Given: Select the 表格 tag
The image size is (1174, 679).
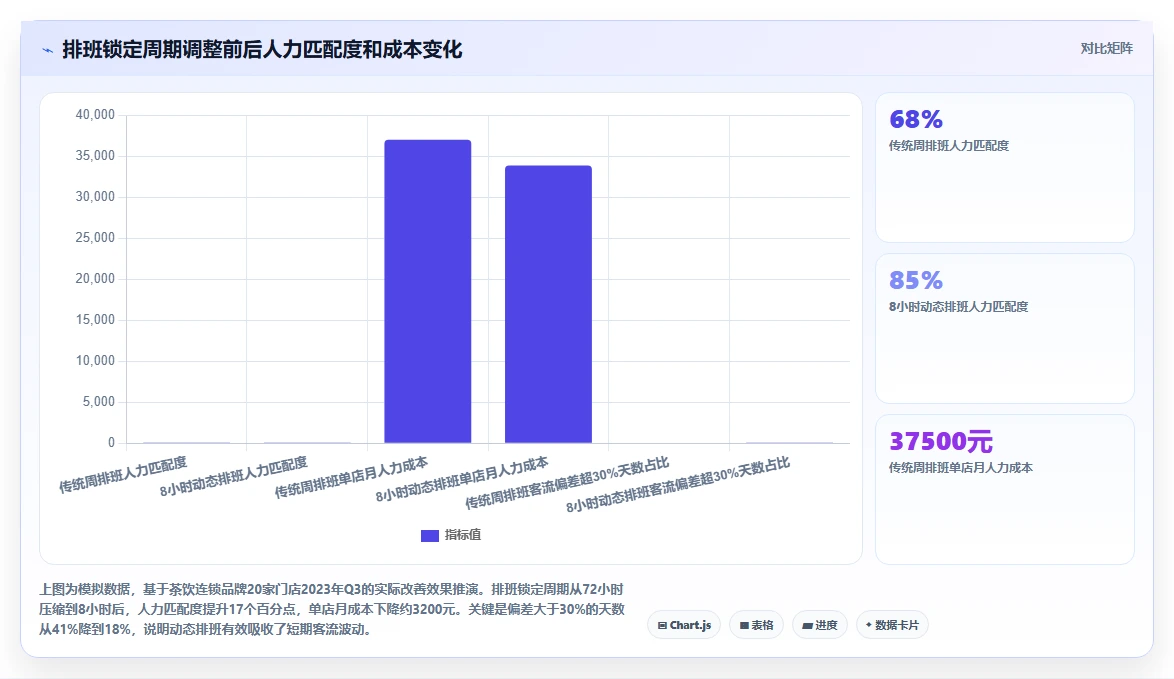Looking at the screenshot, I should point(756,625).
